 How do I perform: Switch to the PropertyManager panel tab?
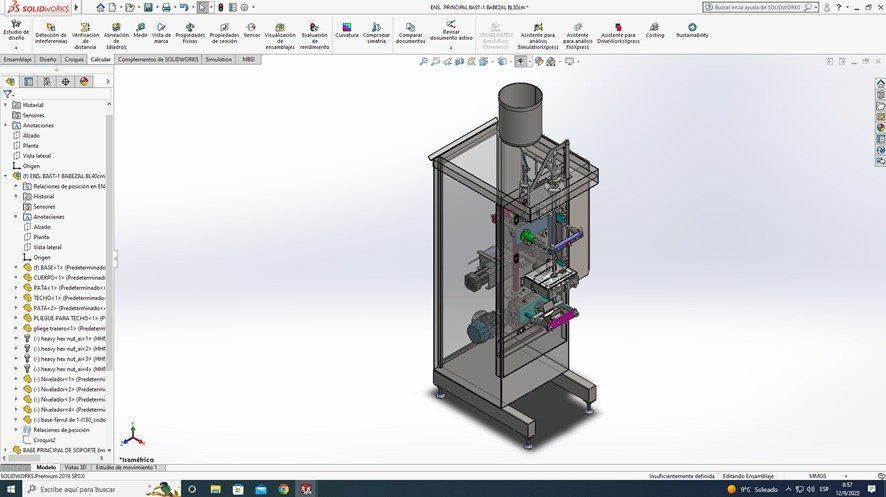[x=28, y=81]
